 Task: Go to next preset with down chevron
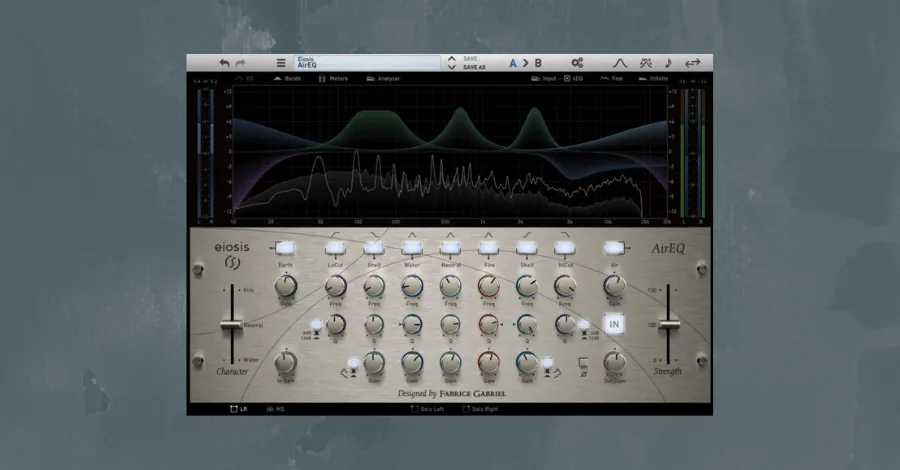point(452,67)
